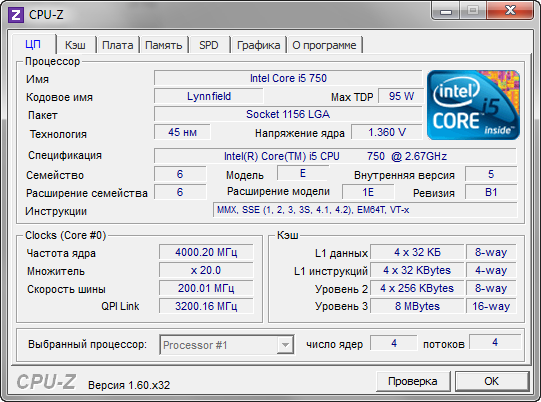Open the Плата tab
This screenshot has width=541, height=402.
click(118, 45)
